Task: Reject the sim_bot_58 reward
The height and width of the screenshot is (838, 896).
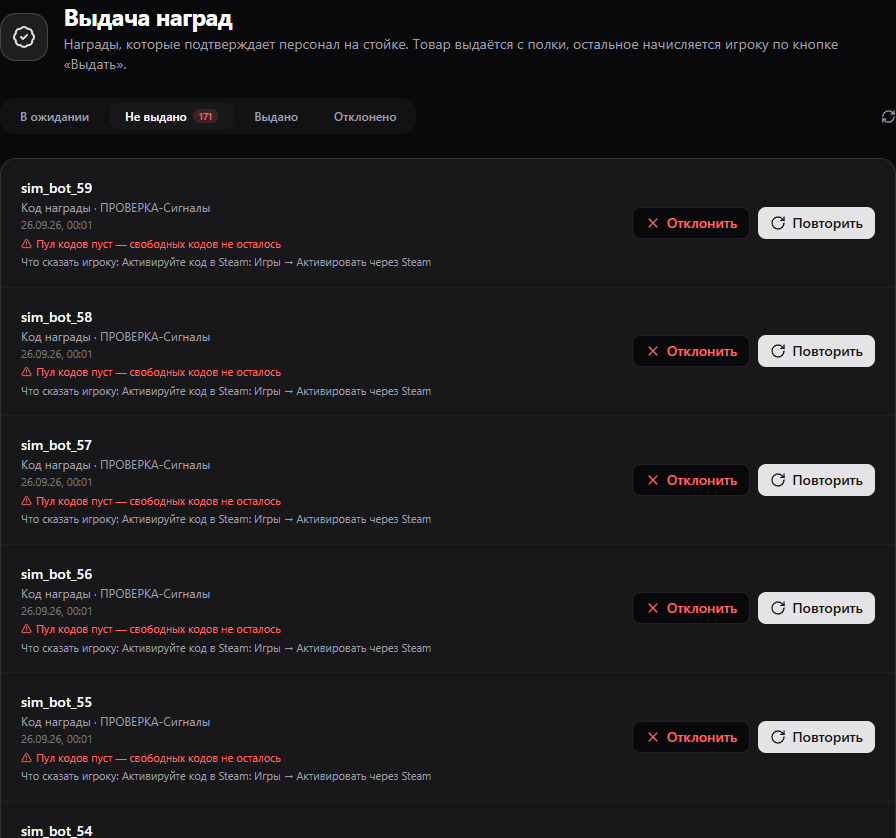Action: click(691, 351)
